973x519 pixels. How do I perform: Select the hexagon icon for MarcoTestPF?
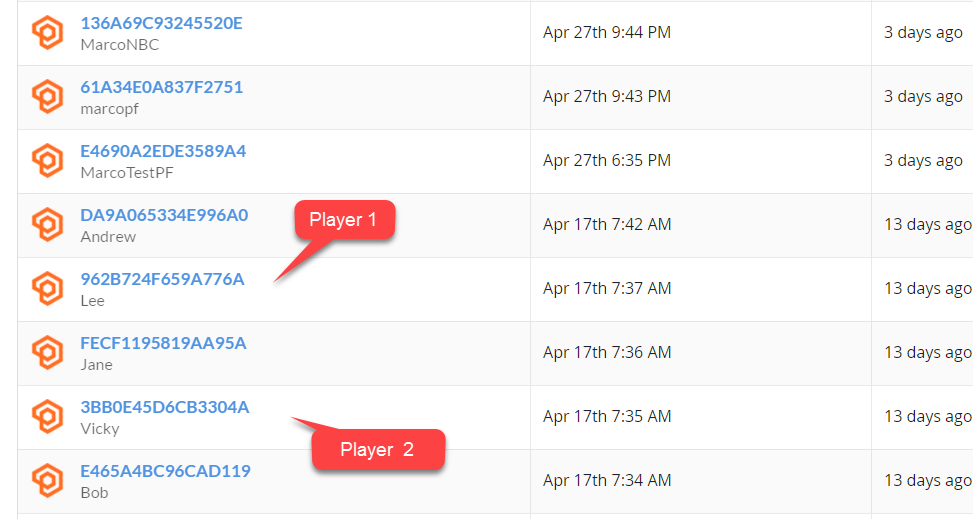48,161
